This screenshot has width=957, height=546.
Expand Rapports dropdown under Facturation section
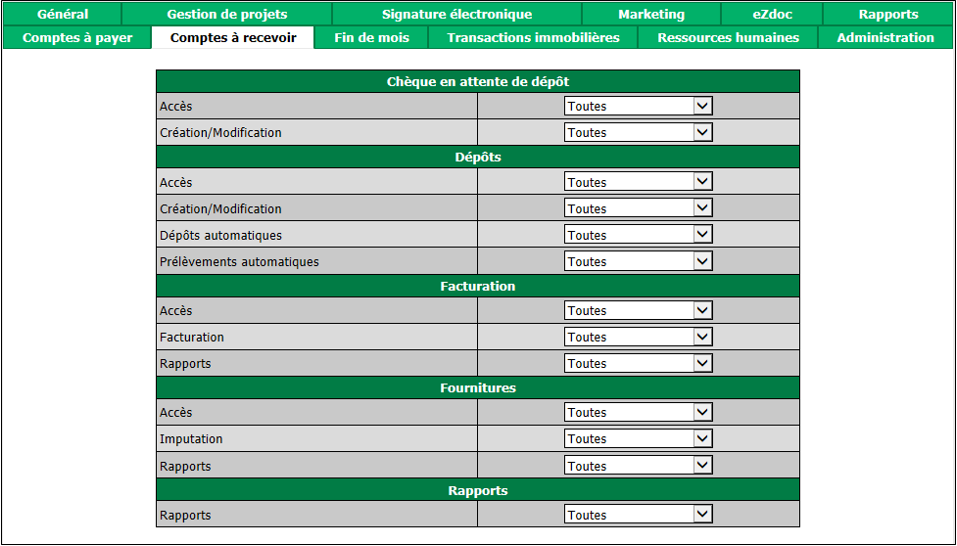[x=638, y=363]
